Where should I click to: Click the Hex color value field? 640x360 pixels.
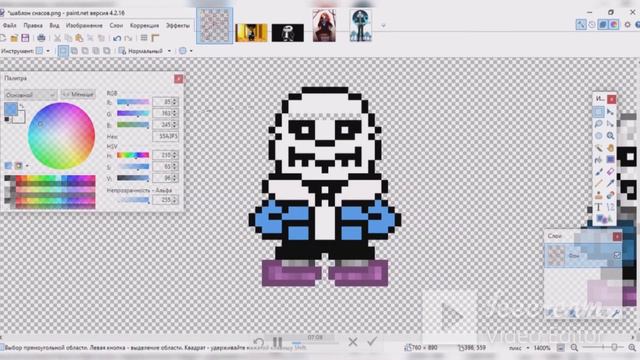165,136
